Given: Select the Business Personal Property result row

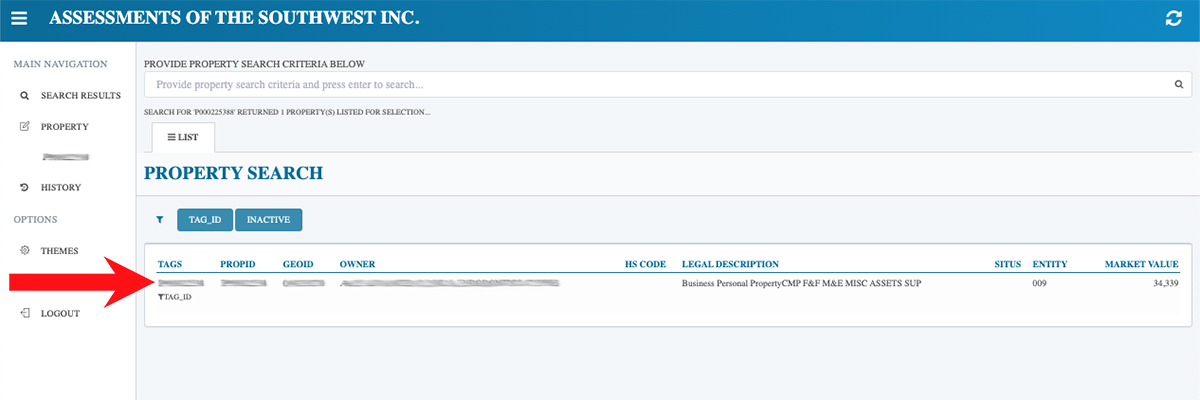Looking at the screenshot, I should click(800, 284).
